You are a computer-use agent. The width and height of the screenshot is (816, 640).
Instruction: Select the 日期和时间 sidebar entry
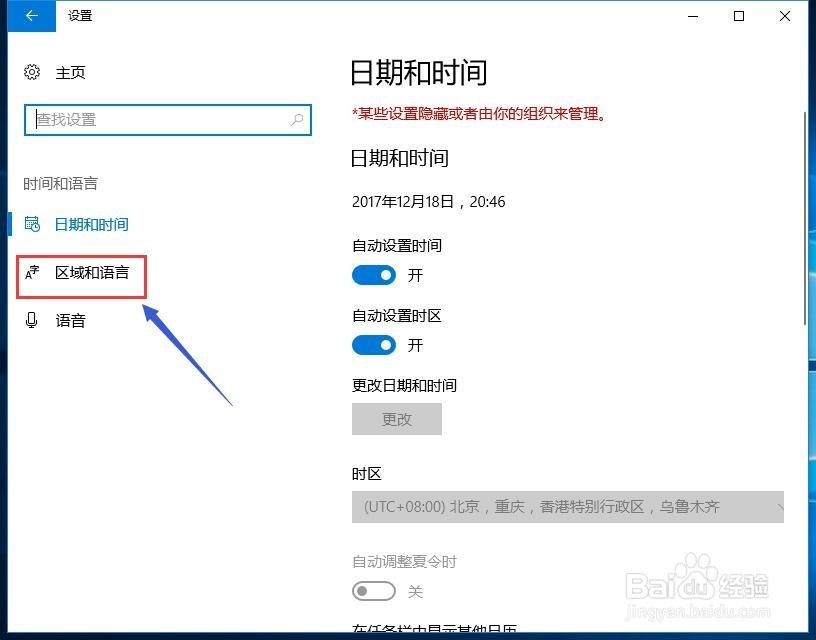91,224
